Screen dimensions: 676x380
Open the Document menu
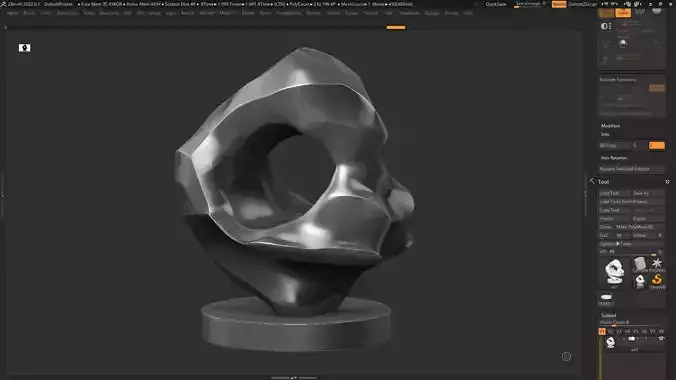[67, 13]
